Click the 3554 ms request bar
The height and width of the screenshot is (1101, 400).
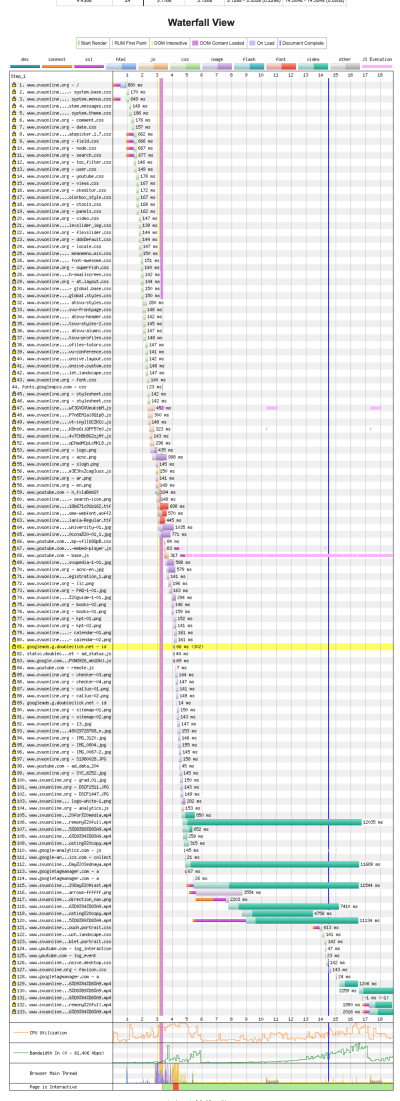coord(215,892)
